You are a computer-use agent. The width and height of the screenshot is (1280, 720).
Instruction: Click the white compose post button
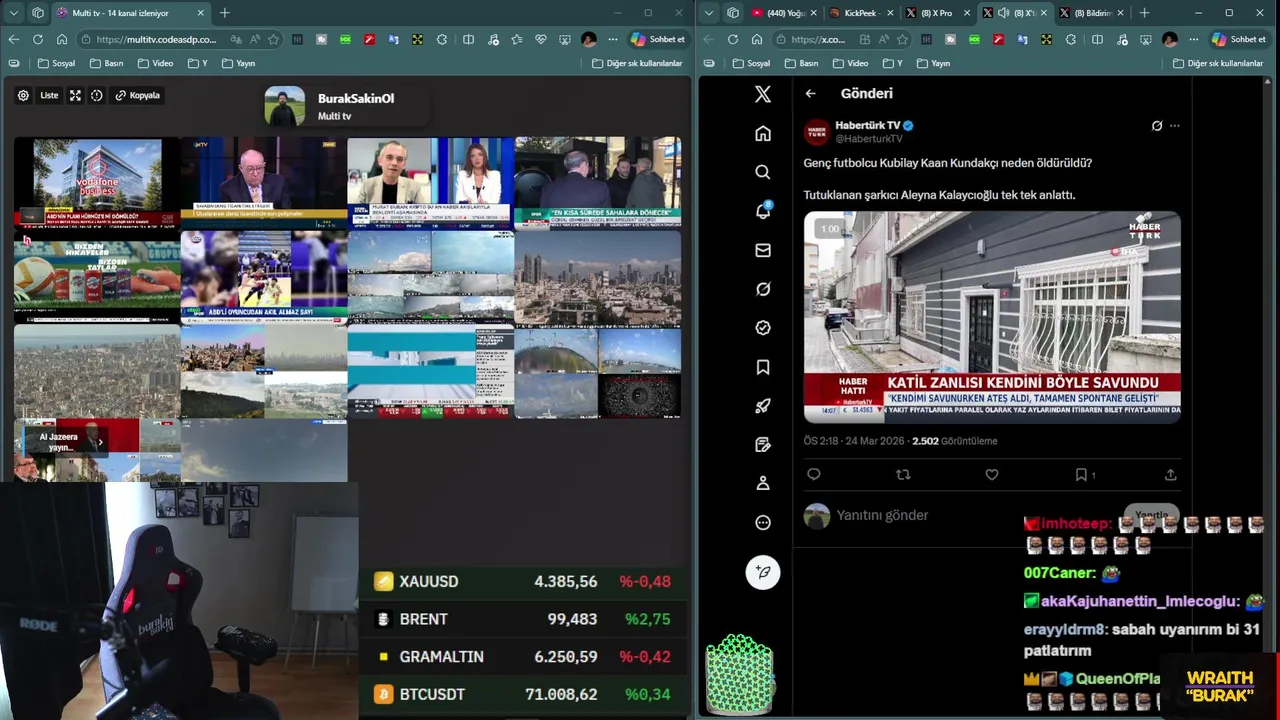coord(763,572)
